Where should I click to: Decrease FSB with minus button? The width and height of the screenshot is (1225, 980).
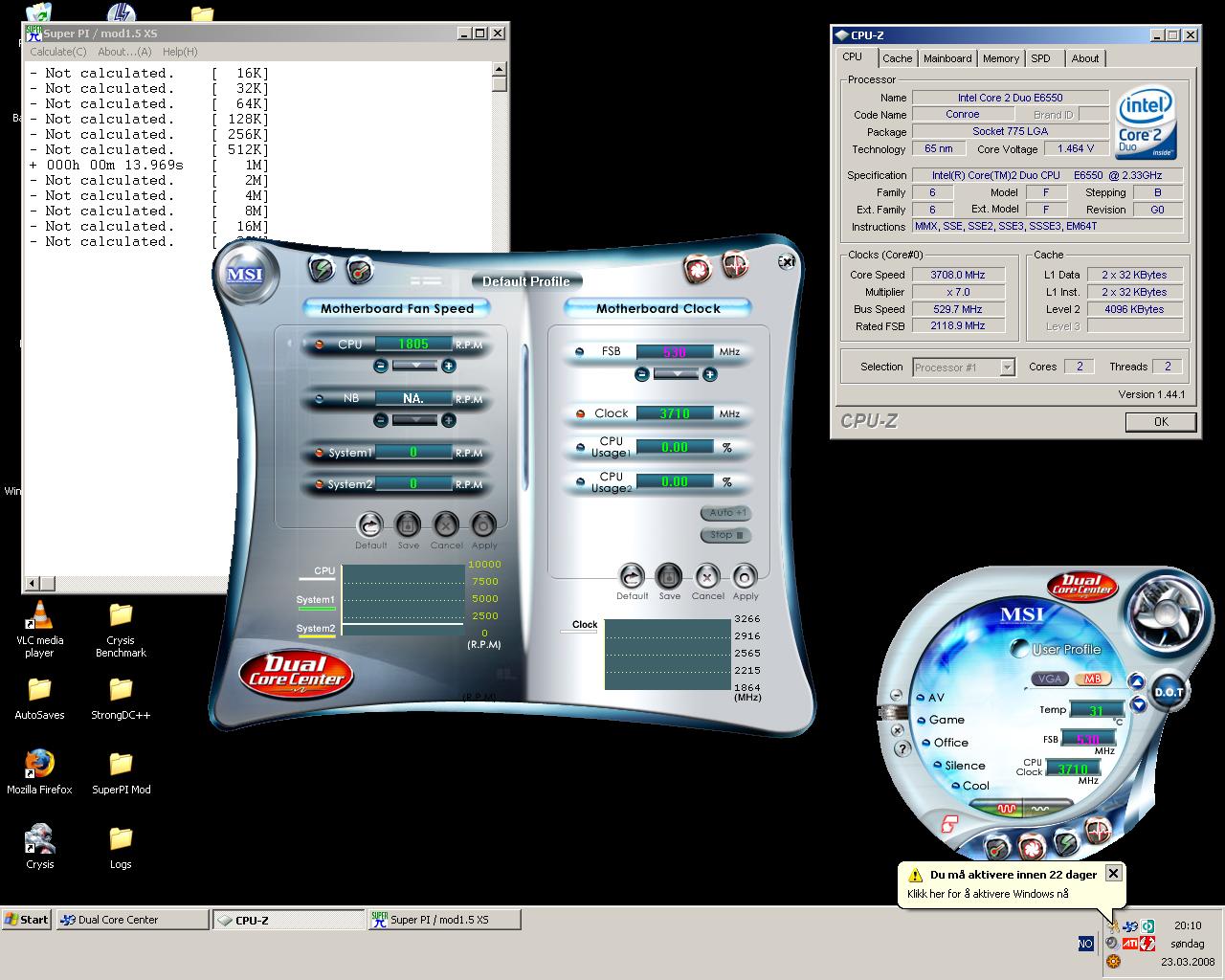coord(641,374)
